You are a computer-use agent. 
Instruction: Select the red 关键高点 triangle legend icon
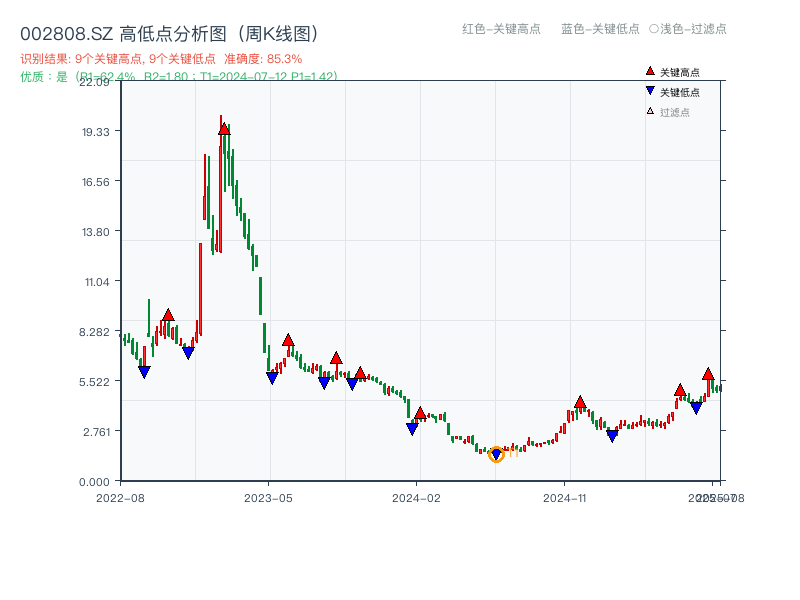(649, 72)
